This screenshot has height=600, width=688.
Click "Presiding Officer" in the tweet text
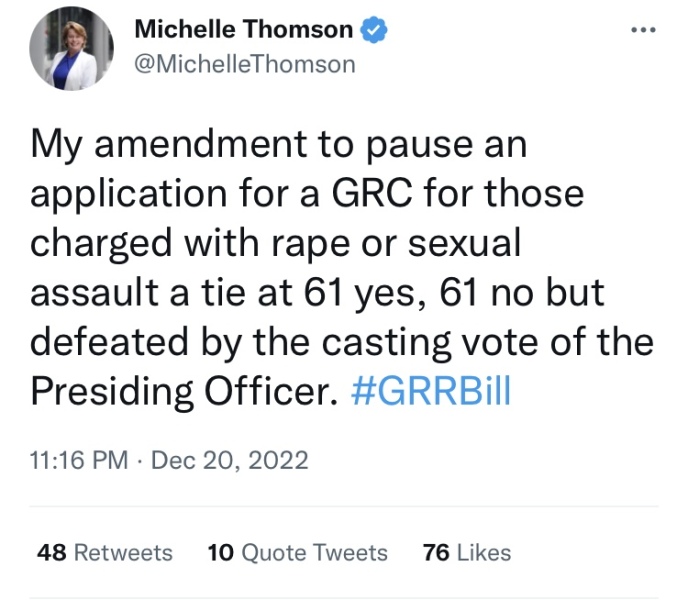178,390
